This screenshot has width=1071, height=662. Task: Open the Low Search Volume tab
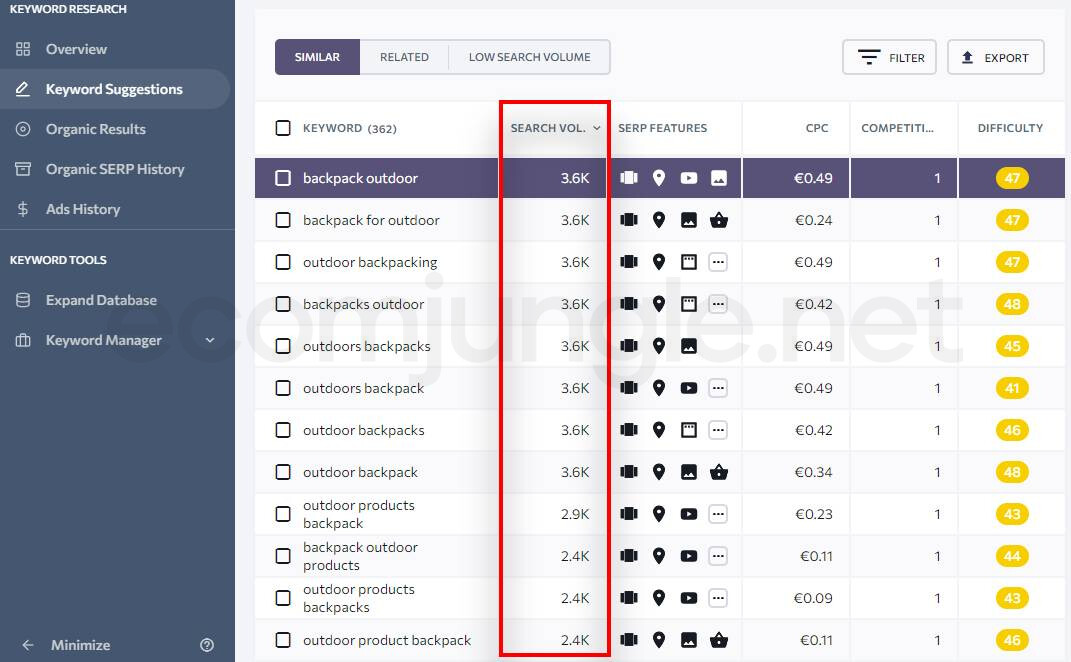(x=529, y=57)
